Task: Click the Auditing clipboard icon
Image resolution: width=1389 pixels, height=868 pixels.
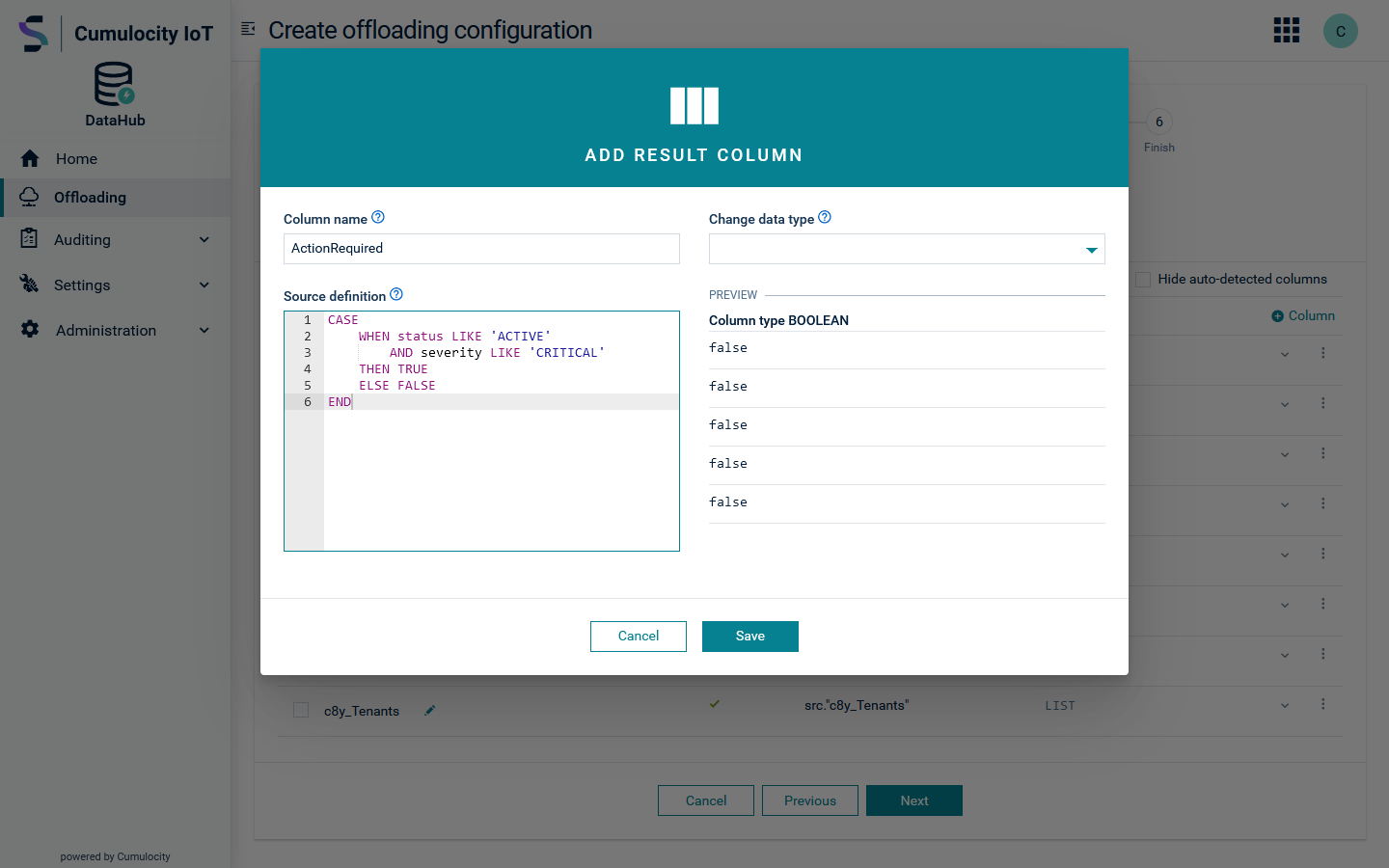Action: click(x=30, y=238)
